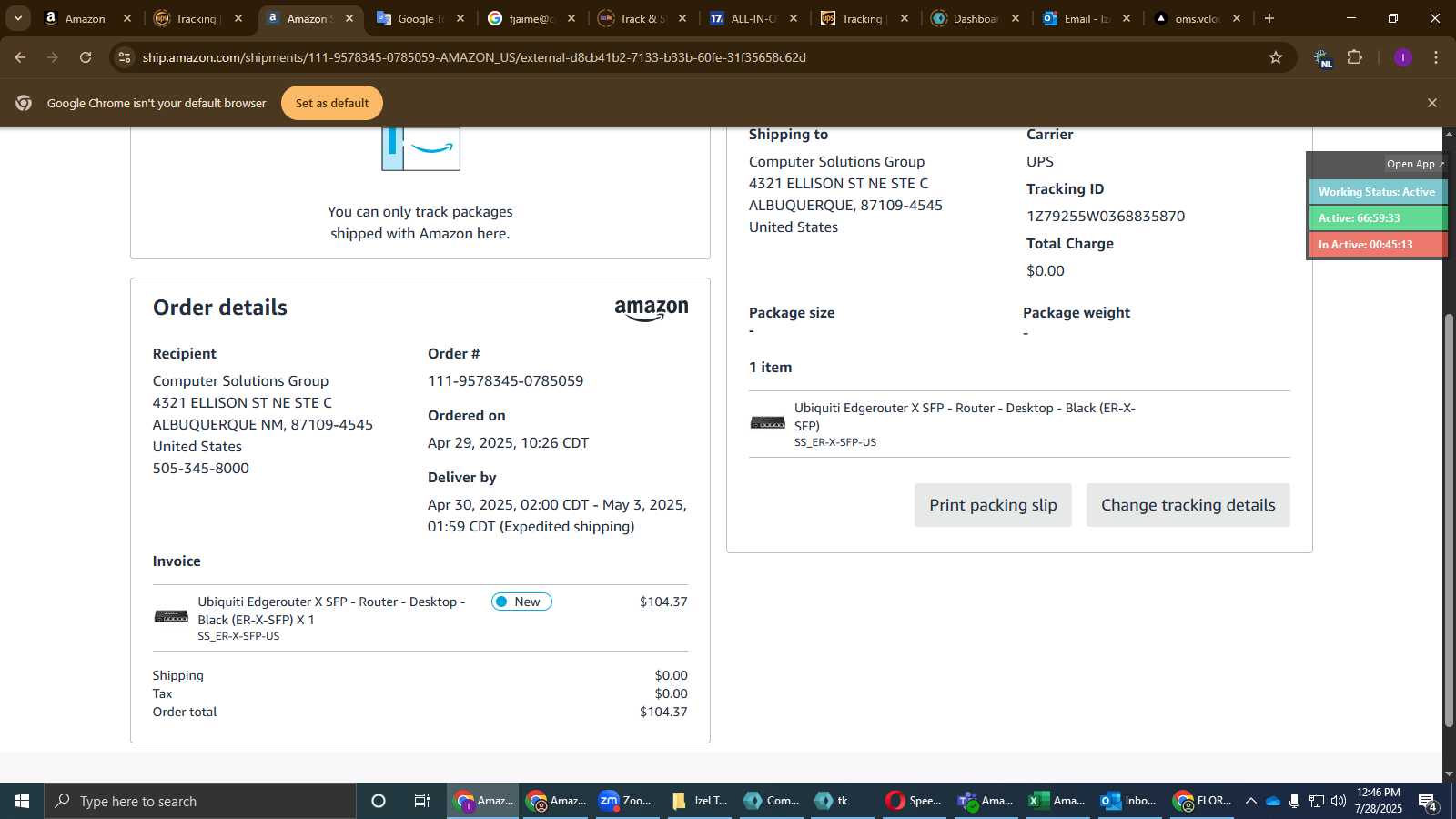
Task: Switch to the Track & Ship tab
Action: click(x=642, y=18)
